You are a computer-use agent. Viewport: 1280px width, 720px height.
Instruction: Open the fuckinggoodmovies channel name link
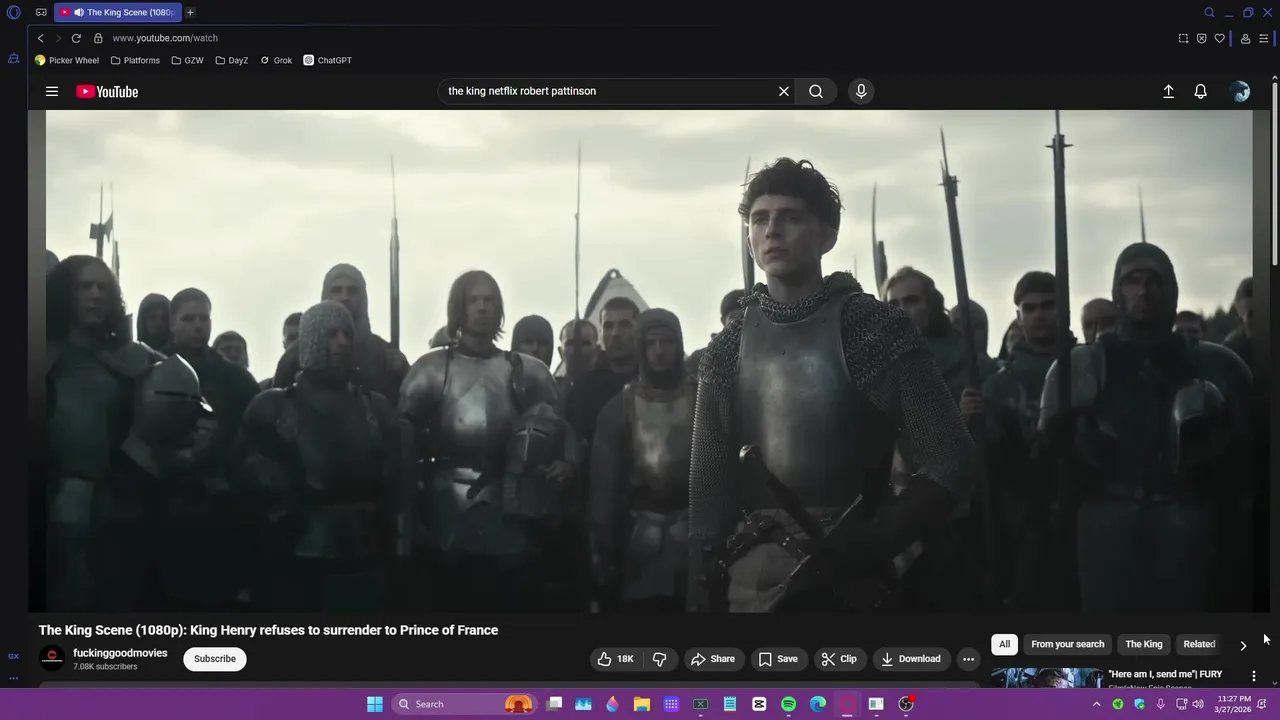[120, 653]
